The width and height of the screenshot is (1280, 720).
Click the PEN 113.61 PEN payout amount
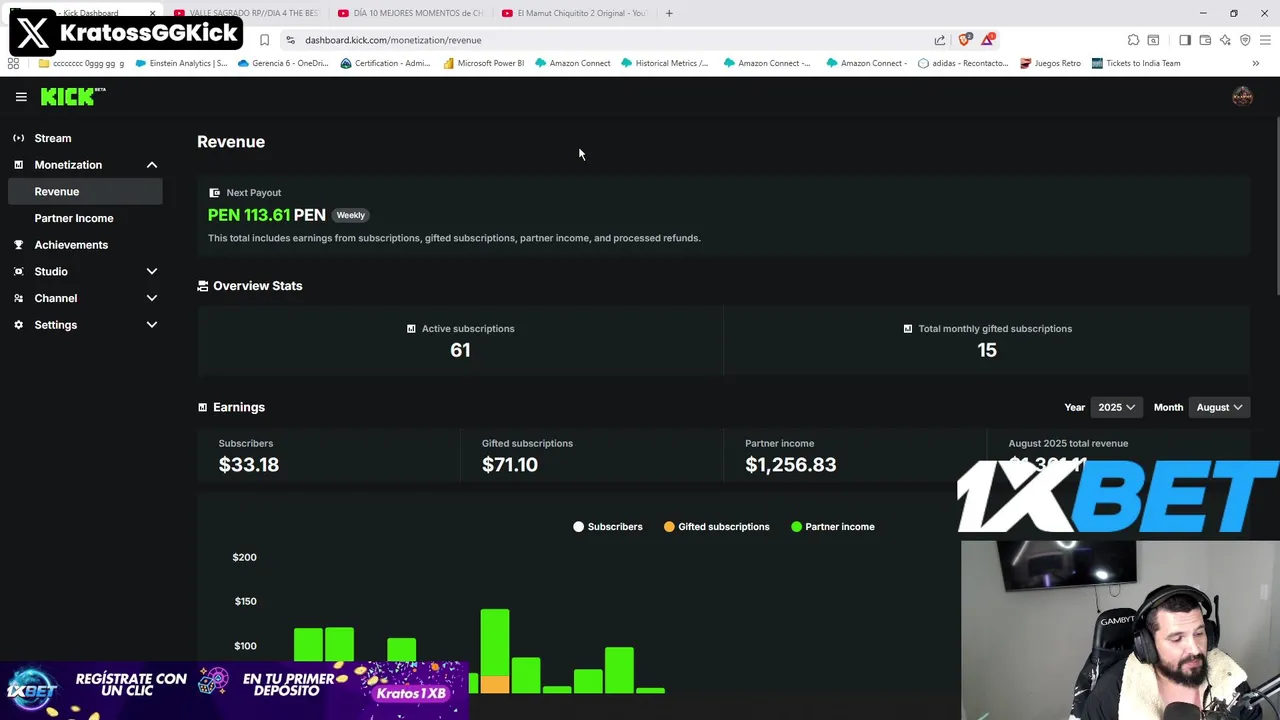coord(267,215)
